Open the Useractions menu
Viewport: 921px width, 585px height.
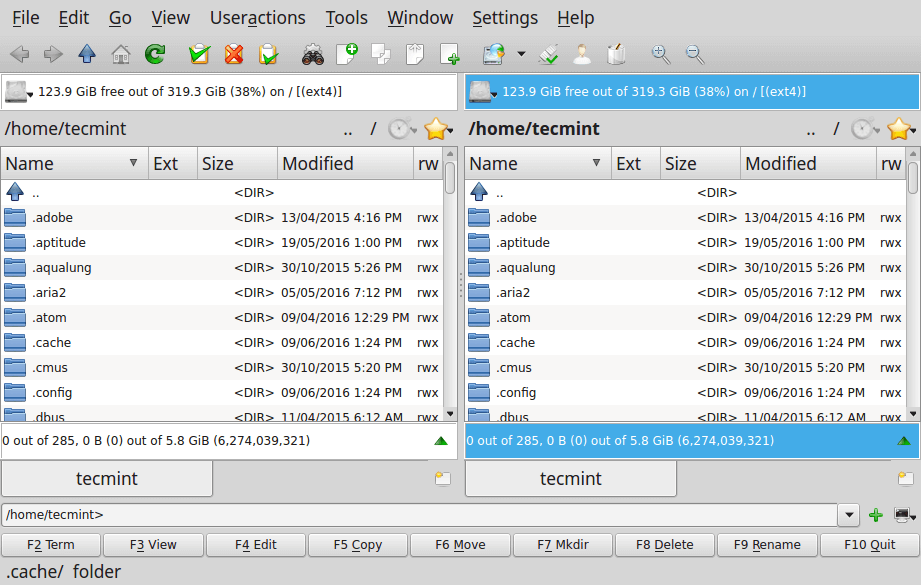pos(257,17)
